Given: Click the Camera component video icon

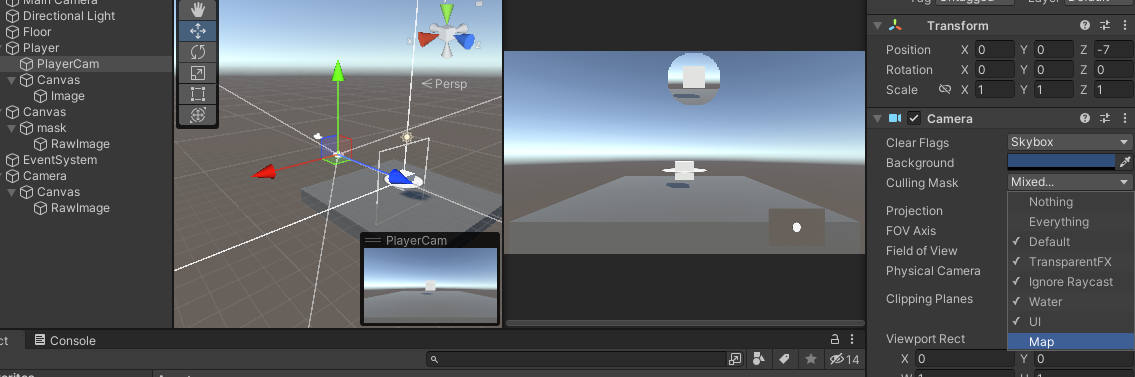Looking at the screenshot, I should pyautogui.click(x=895, y=118).
